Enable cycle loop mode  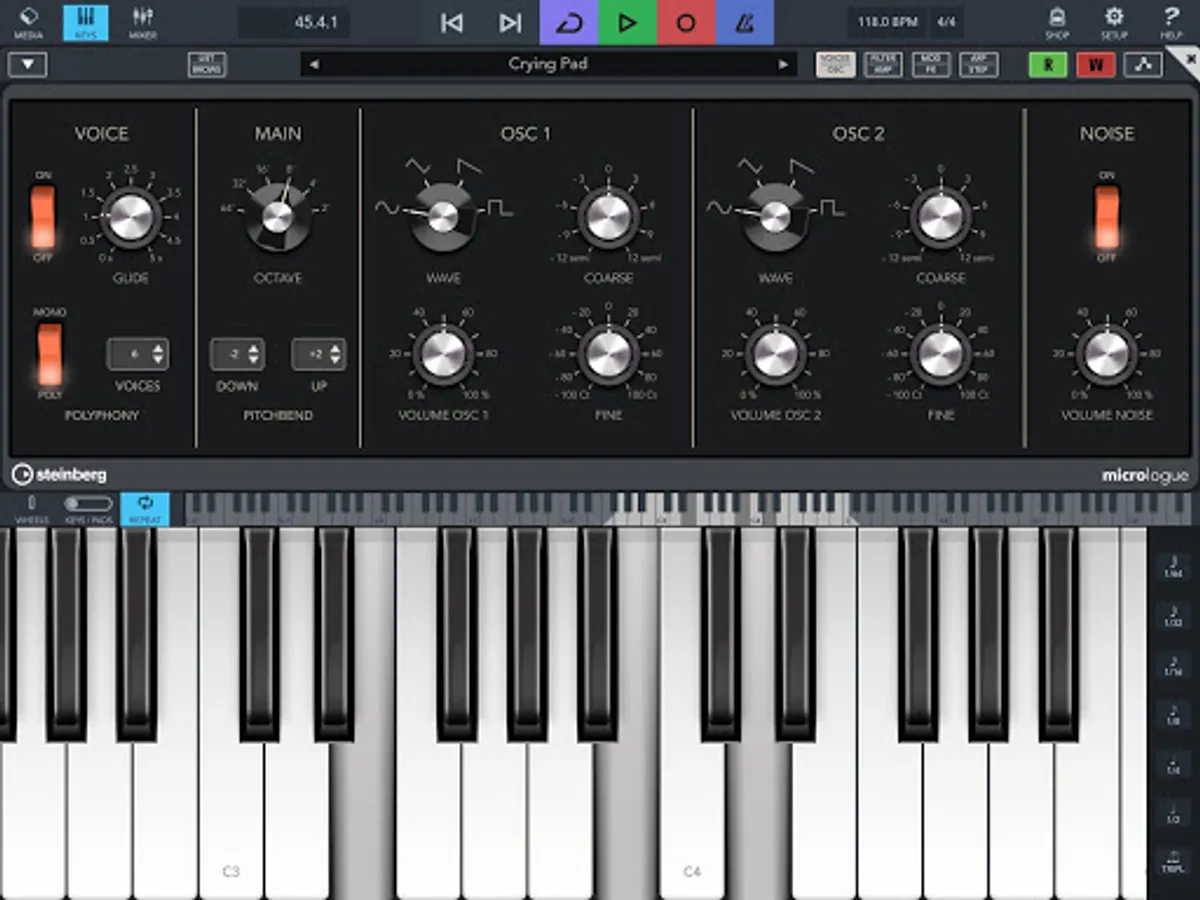(x=569, y=22)
